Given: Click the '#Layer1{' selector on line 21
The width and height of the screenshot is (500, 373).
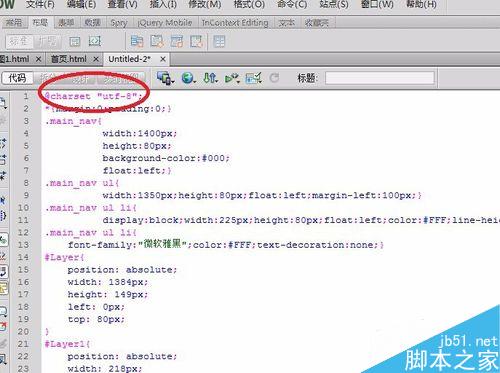Looking at the screenshot, I should (x=67, y=344).
